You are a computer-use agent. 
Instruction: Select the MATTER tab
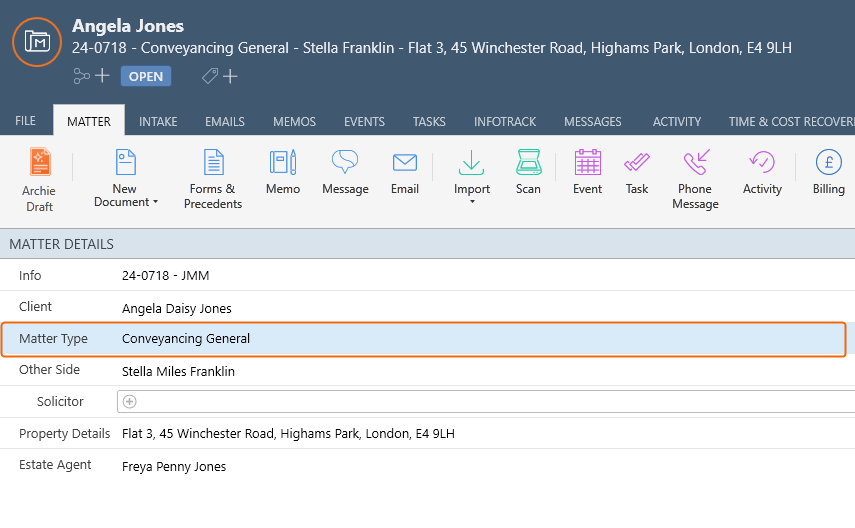(89, 121)
